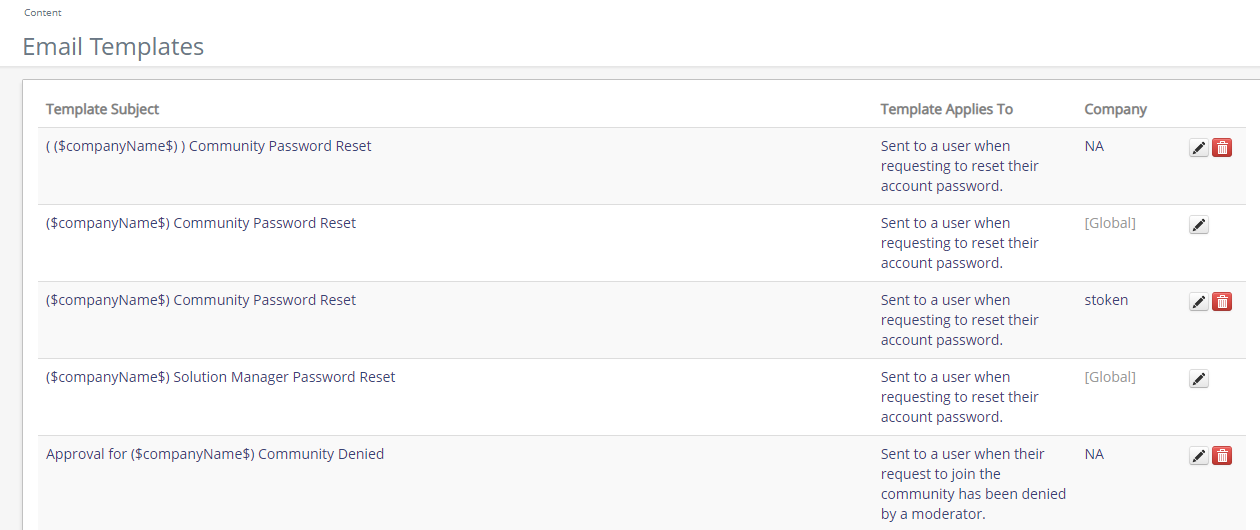Viewport: 1260px width, 530px height.
Task: Delete the NA company Community Password Reset template
Action: 1222,148
